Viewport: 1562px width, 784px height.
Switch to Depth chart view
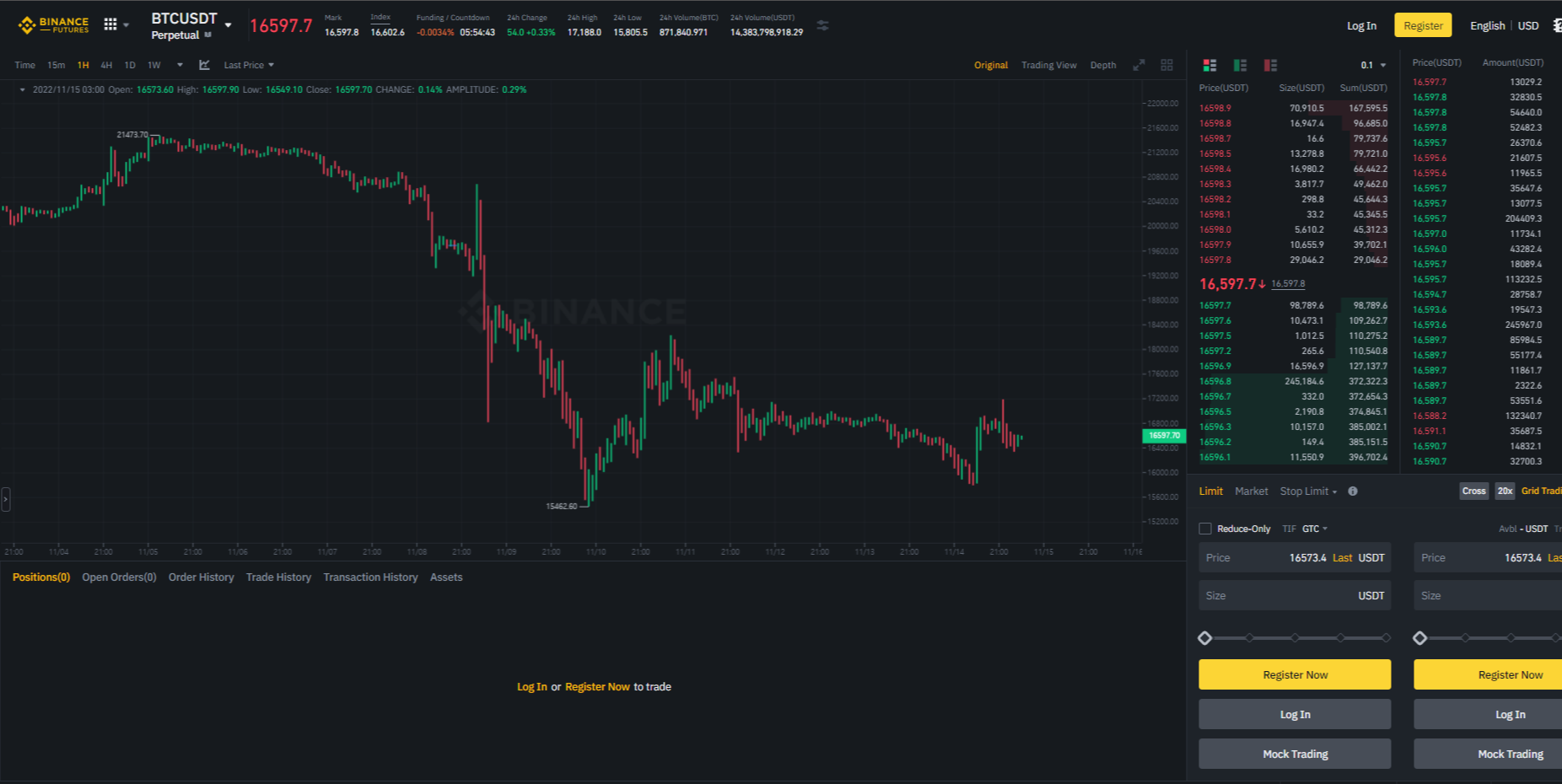click(1102, 65)
